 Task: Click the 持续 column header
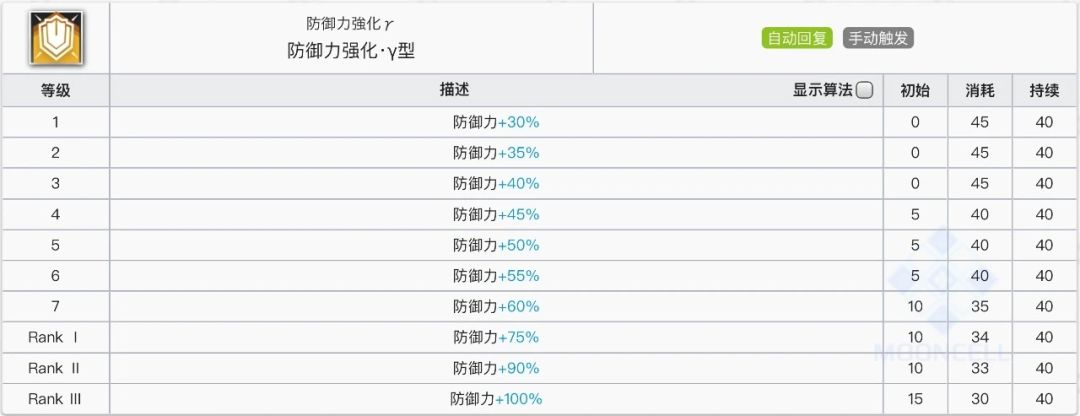[x=1044, y=90]
